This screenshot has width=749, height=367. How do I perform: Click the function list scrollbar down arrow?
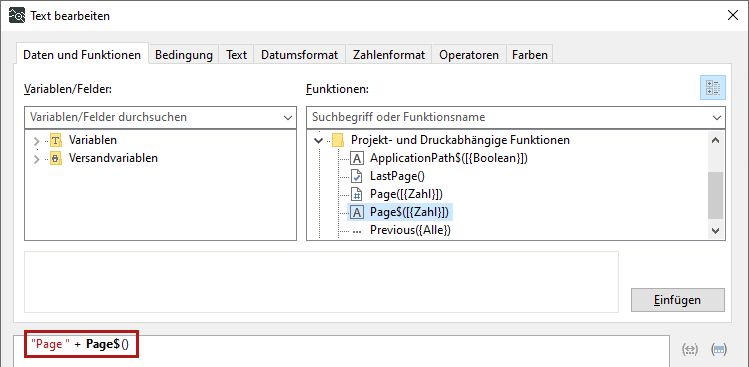click(715, 231)
